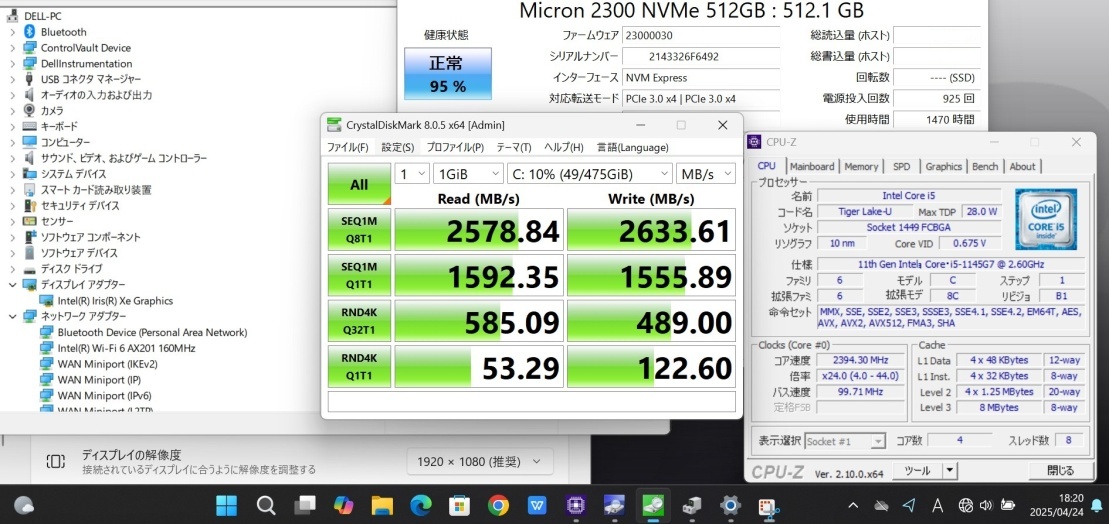Launch Microsoft Edge from taskbar
This screenshot has height=524, width=1109.
(421, 506)
